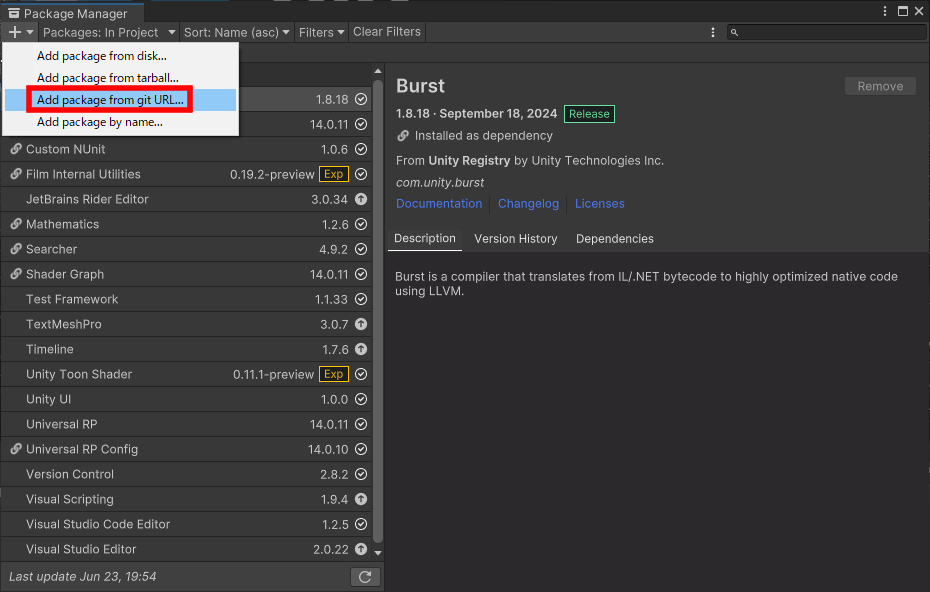Switch to the Dependencies tab

click(614, 238)
